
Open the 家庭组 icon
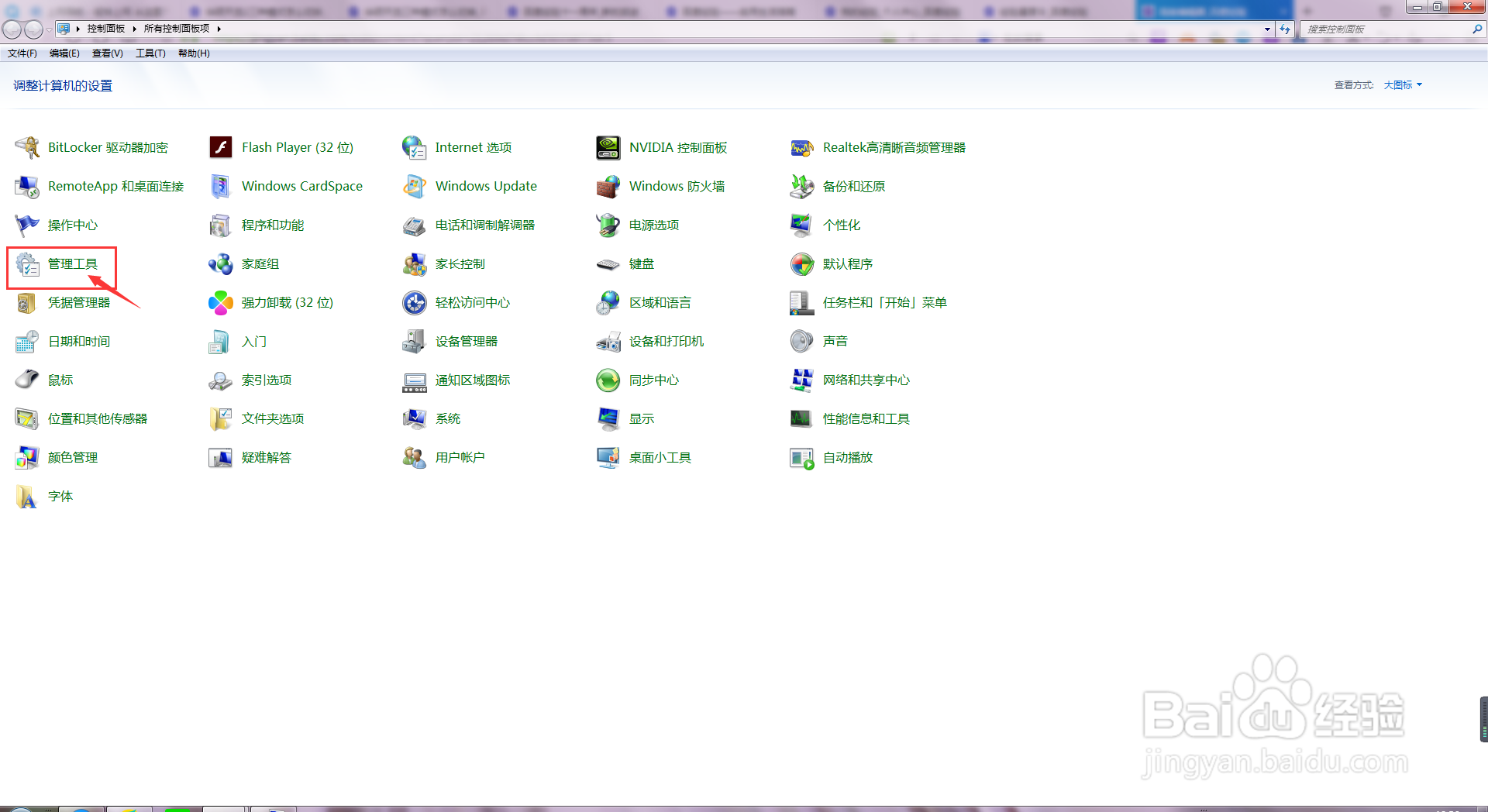221,263
